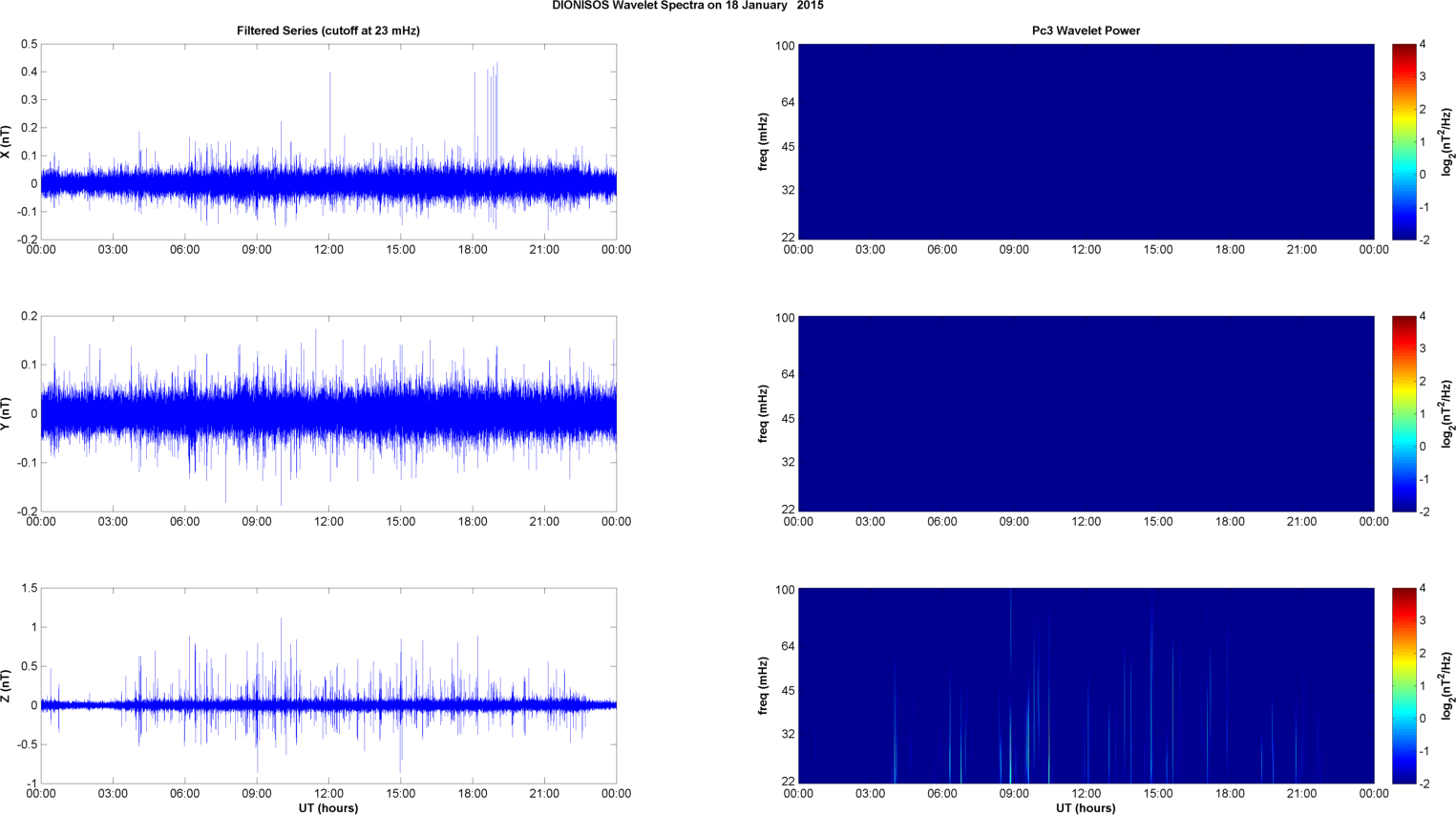The height and width of the screenshot is (815, 1456).
Task: Click the top colorbar's 'log2(nT²/Hz)' label
Action: [x=1447, y=142]
